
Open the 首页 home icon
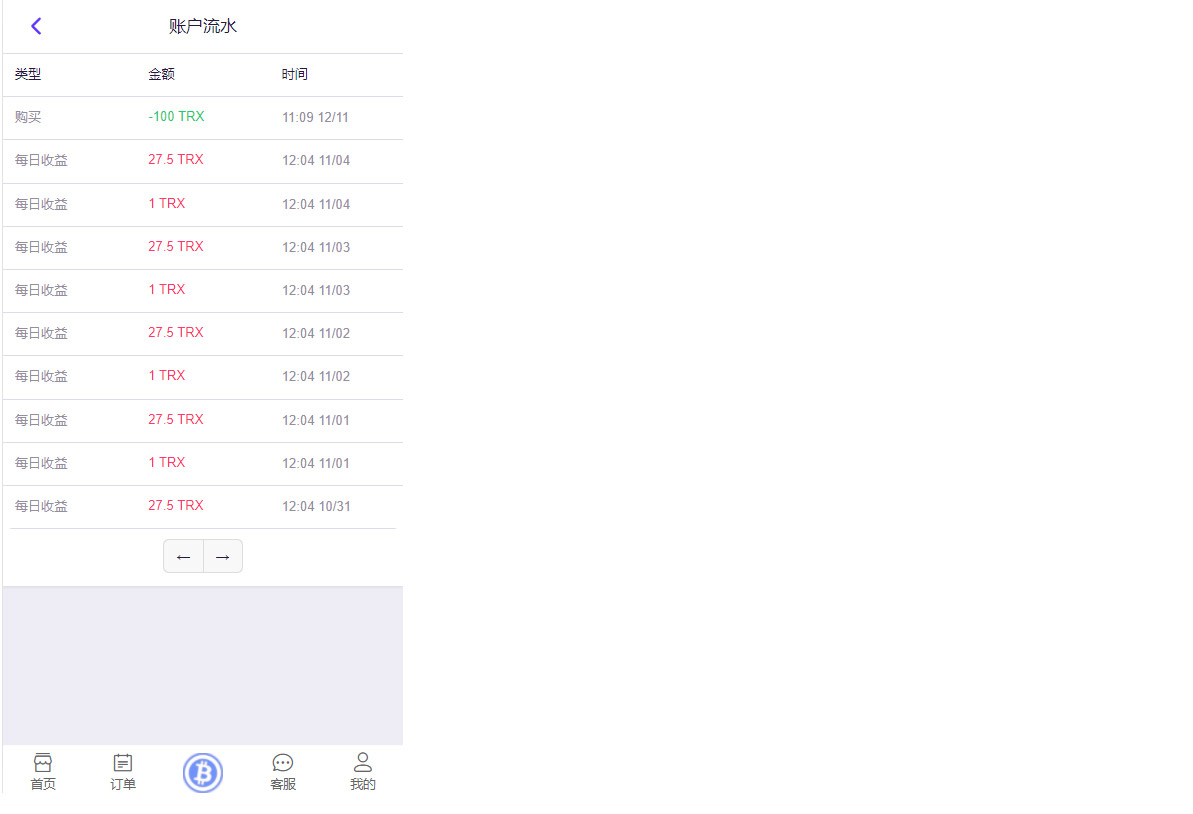click(x=43, y=771)
